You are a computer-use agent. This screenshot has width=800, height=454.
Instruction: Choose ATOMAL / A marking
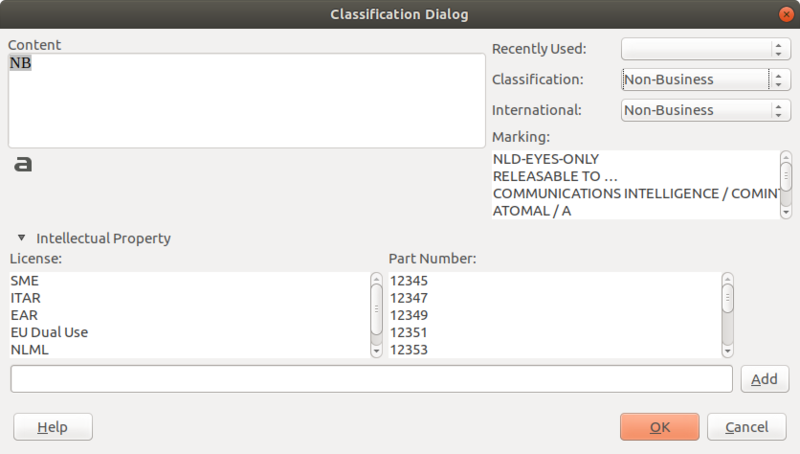(x=538, y=211)
